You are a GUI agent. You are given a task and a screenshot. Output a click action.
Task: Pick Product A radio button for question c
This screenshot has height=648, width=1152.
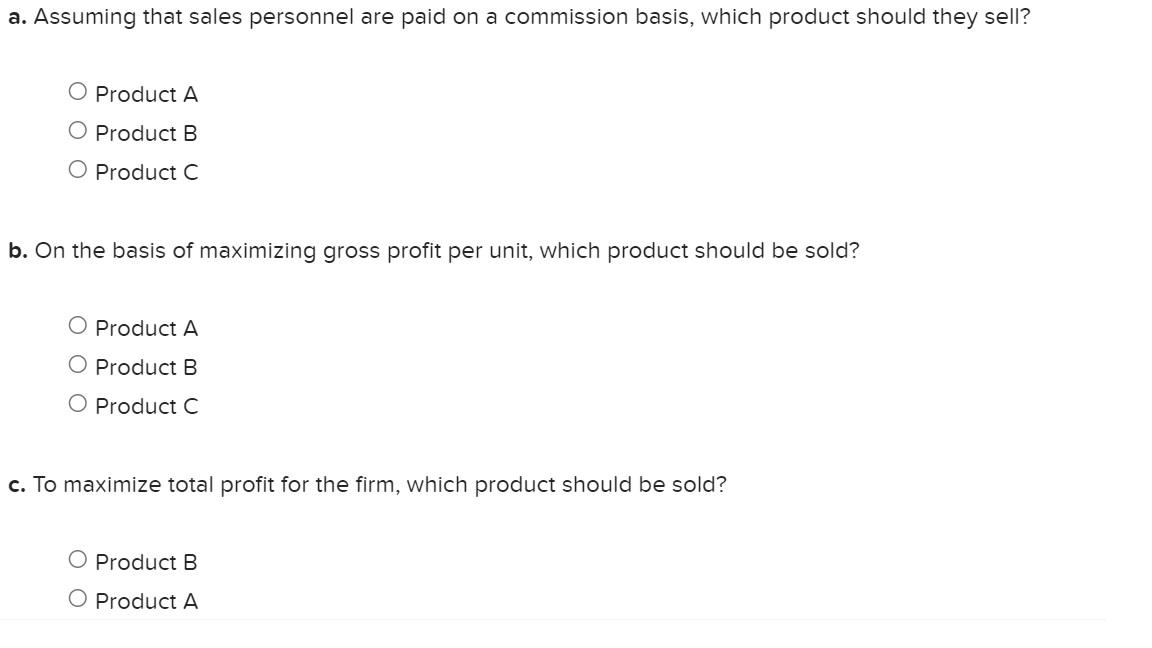click(78, 599)
